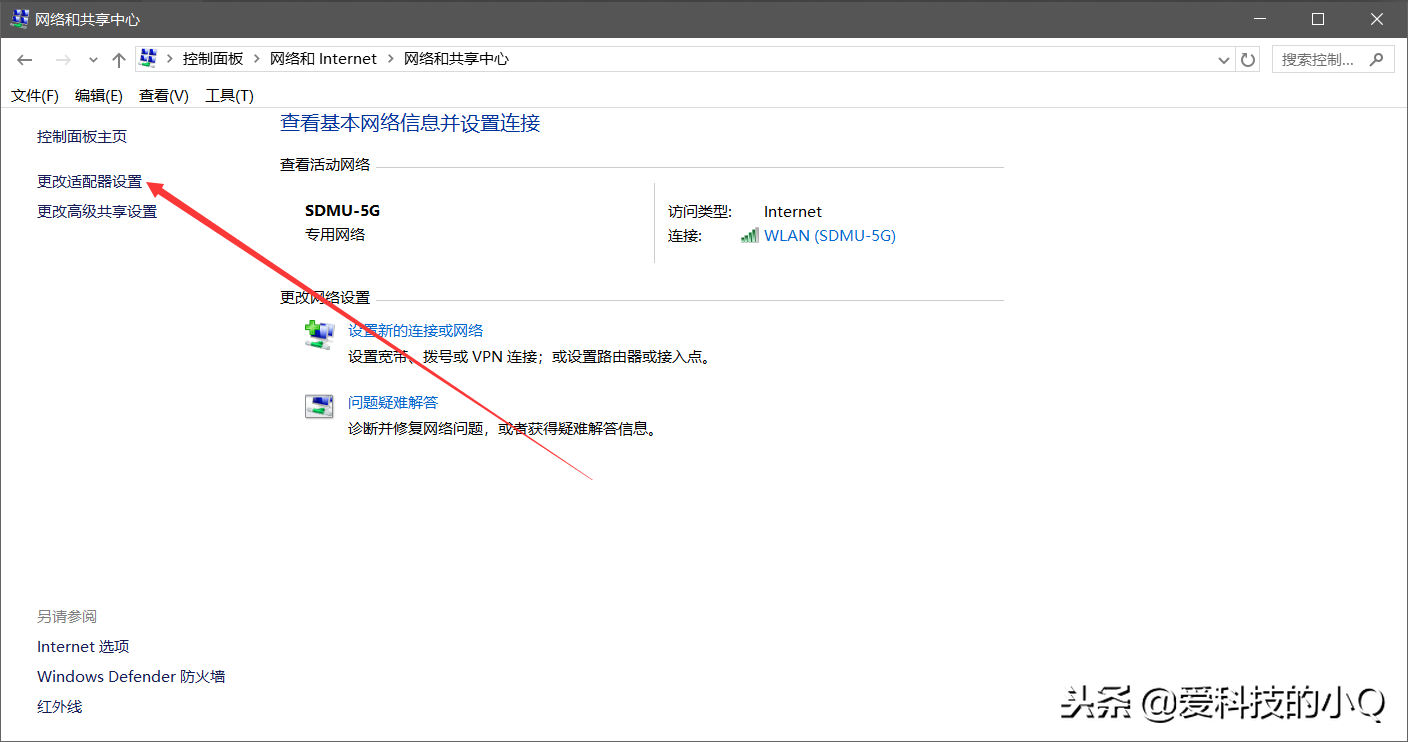Maximize the window
The image size is (1408, 742).
tap(1318, 19)
